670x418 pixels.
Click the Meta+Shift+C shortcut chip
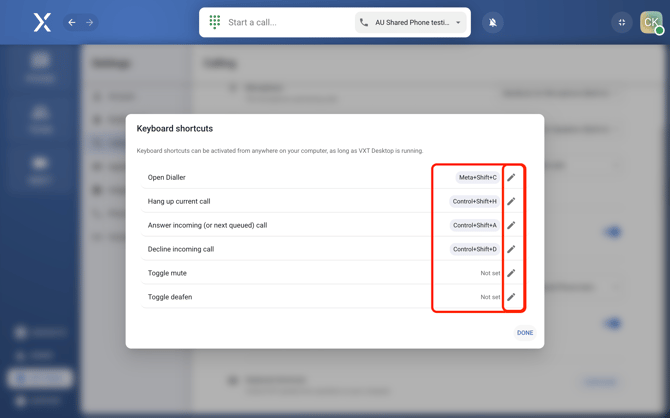coord(478,177)
